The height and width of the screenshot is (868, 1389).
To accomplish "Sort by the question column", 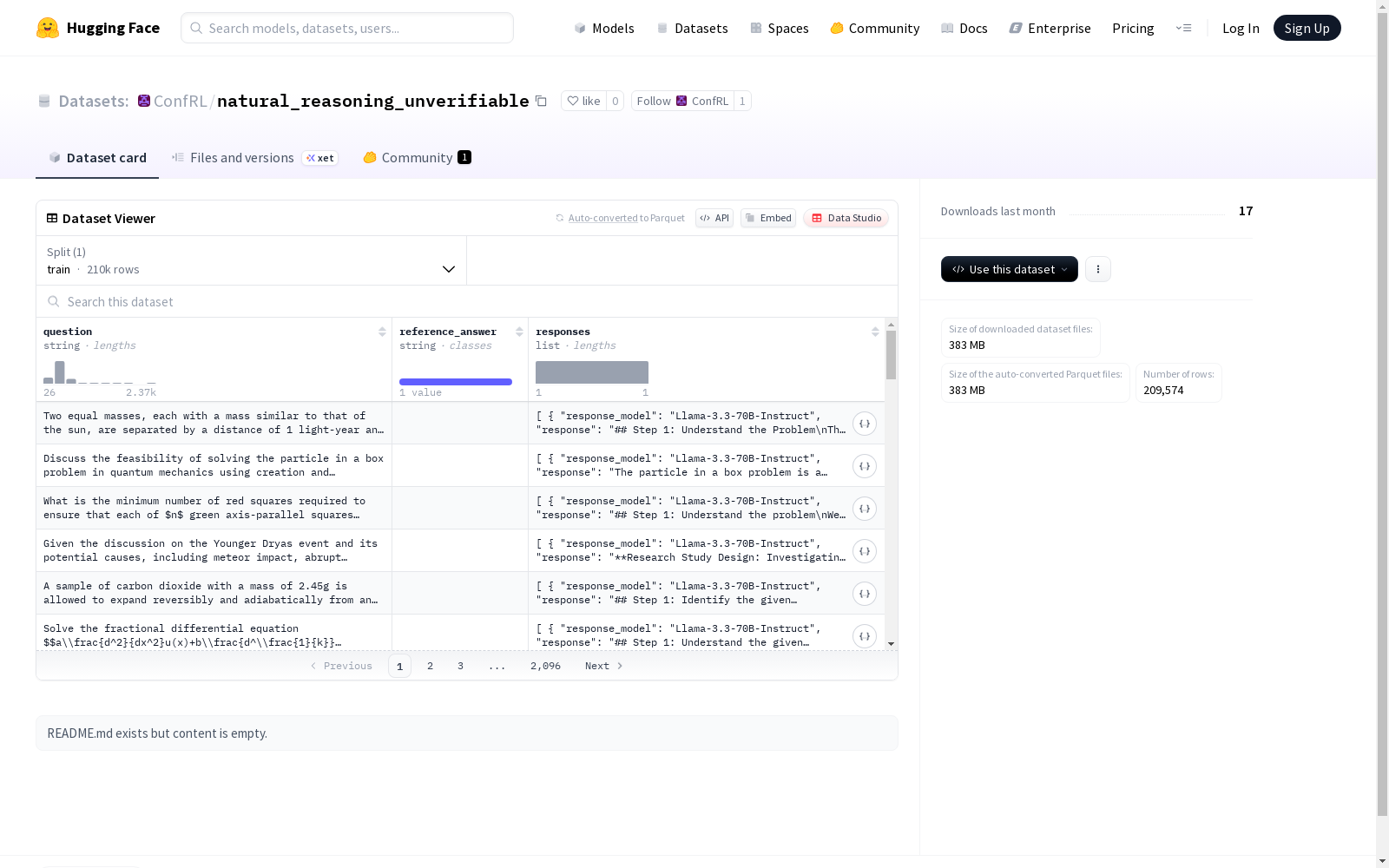I will [382, 332].
